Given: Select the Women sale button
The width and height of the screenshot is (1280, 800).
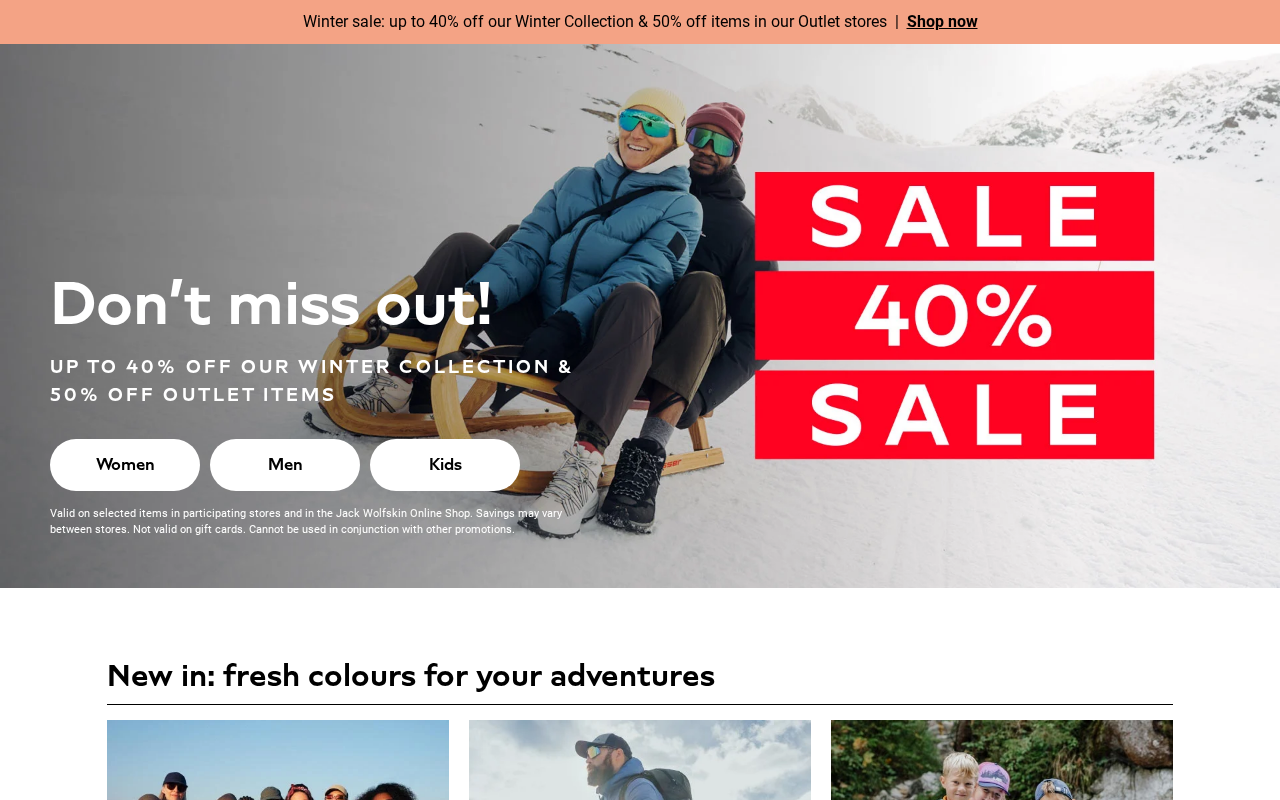Looking at the screenshot, I should pyautogui.click(x=125, y=465).
